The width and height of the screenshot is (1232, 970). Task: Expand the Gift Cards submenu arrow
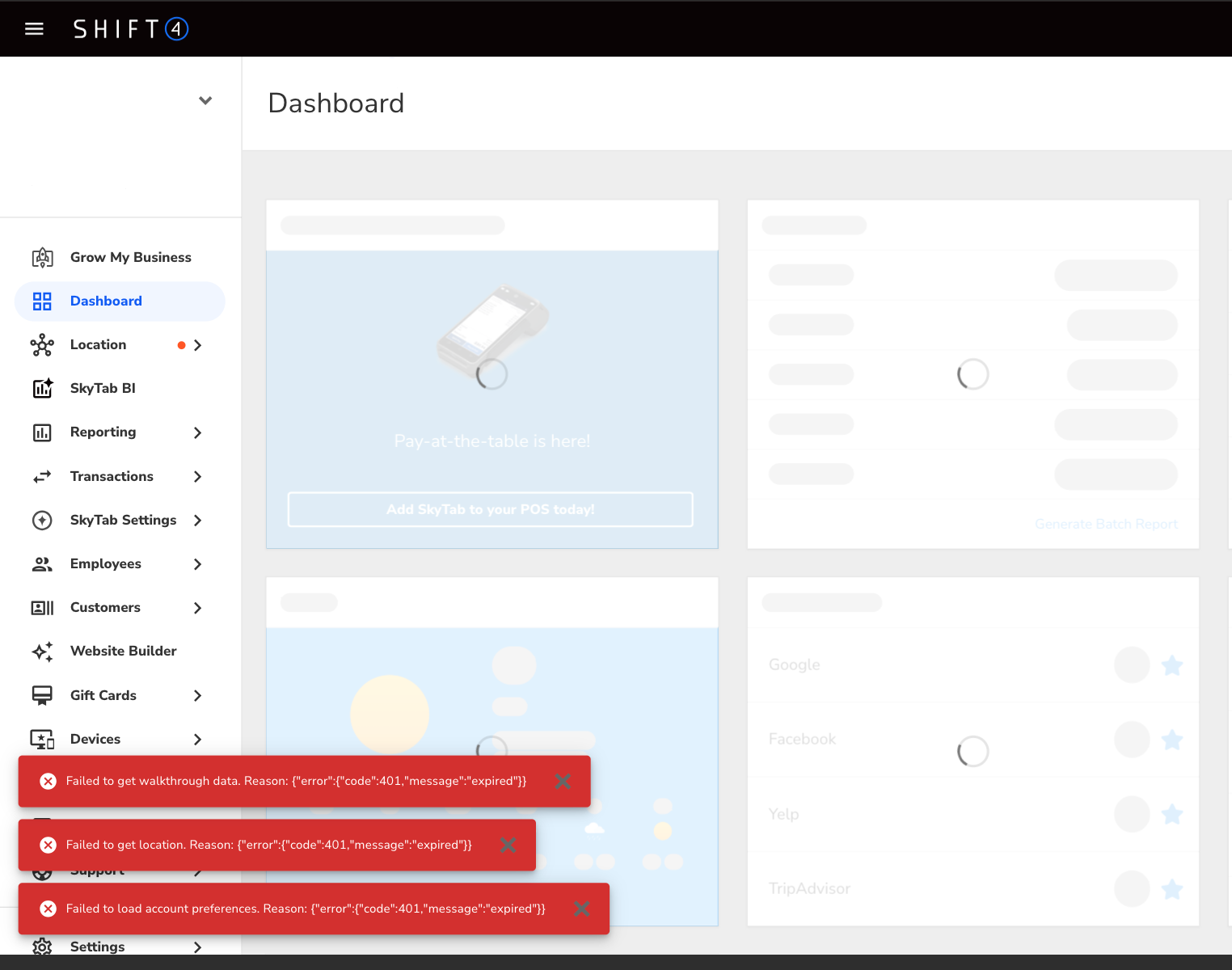coord(198,696)
